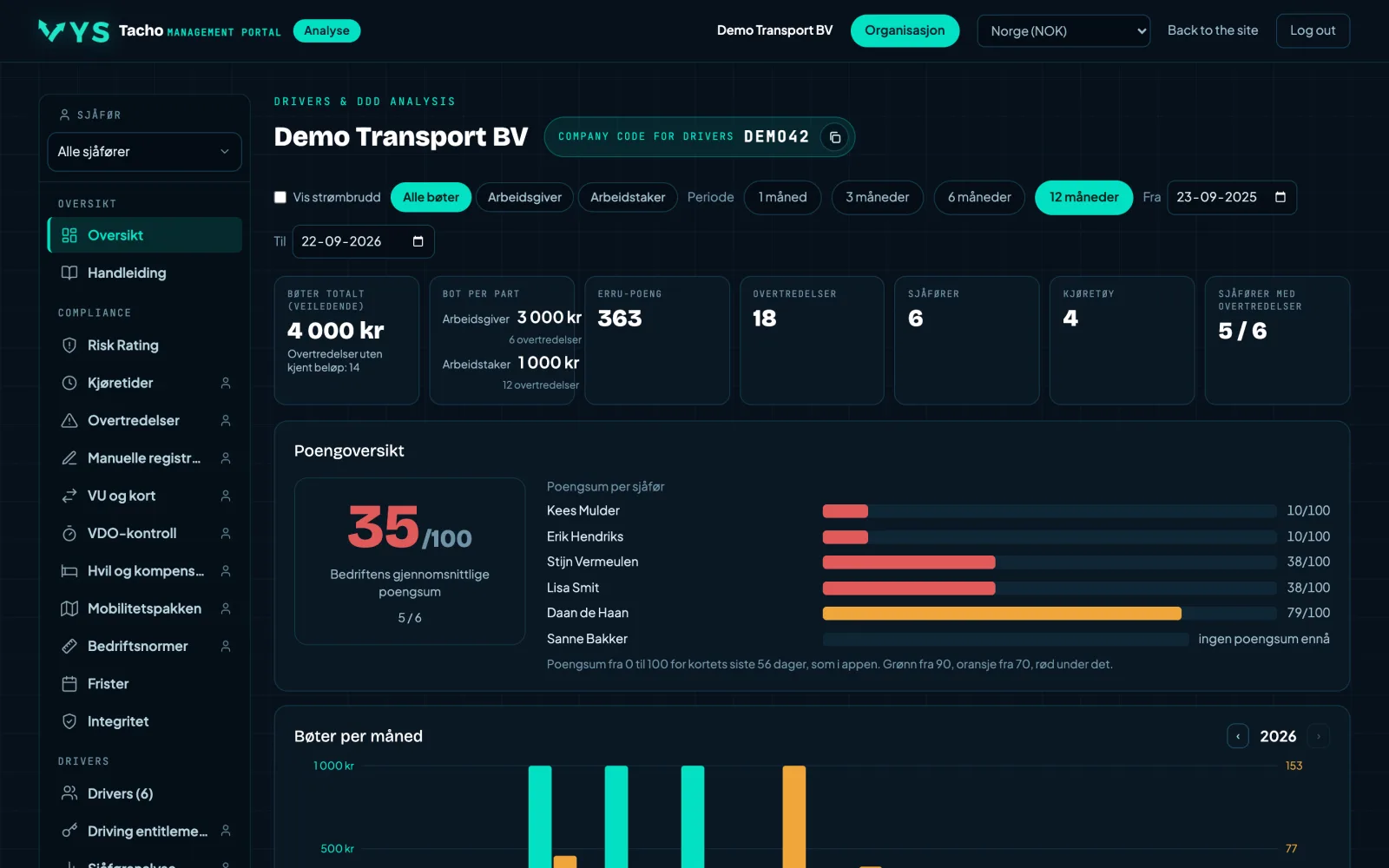1389x868 pixels.
Task: Open Drivers (6) in the sidebar
Action: pyautogui.click(x=144, y=793)
